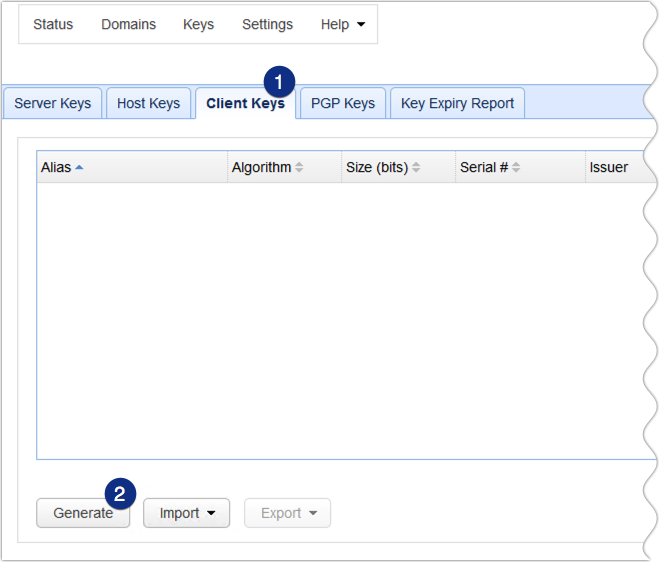Select the Client Keys tab
The width and height of the screenshot is (659, 562).
point(245,103)
